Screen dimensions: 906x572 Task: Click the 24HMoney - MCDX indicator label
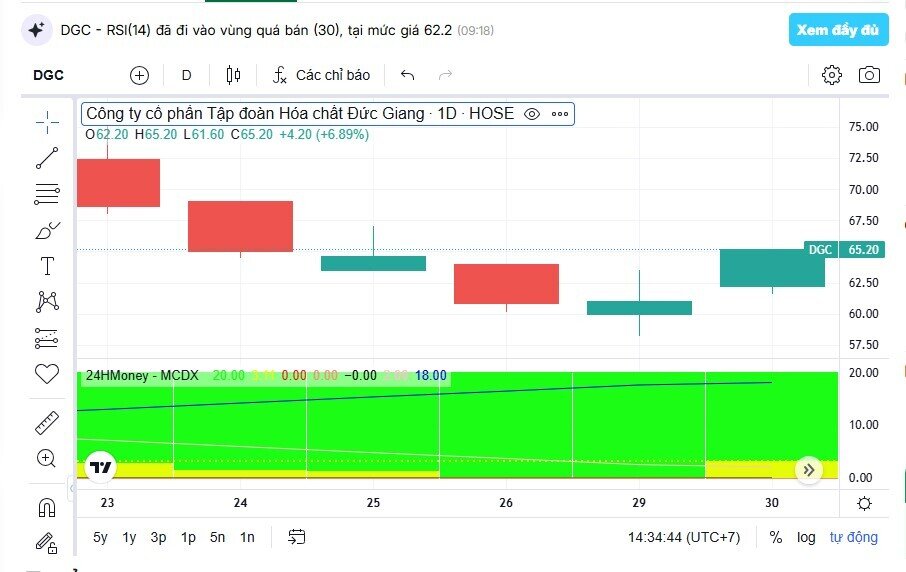pos(142,376)
